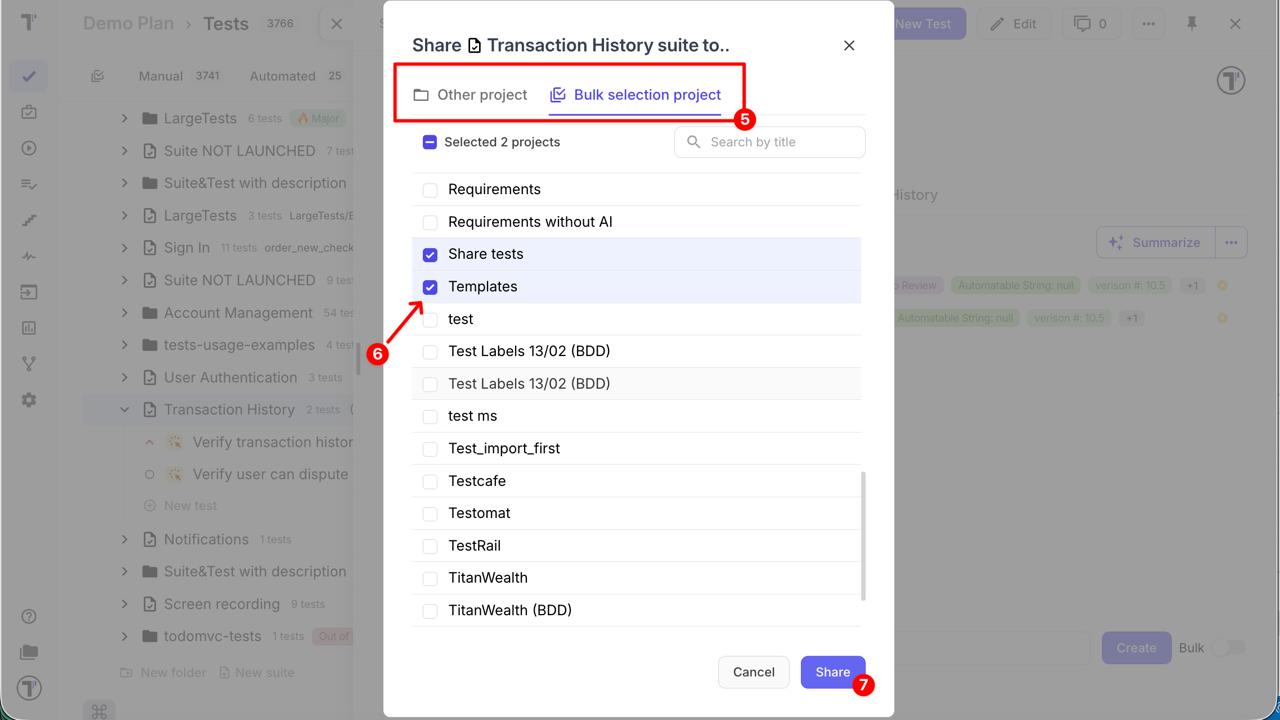
Task: Click the pin icon in top bar
Action: [1192, 24]
